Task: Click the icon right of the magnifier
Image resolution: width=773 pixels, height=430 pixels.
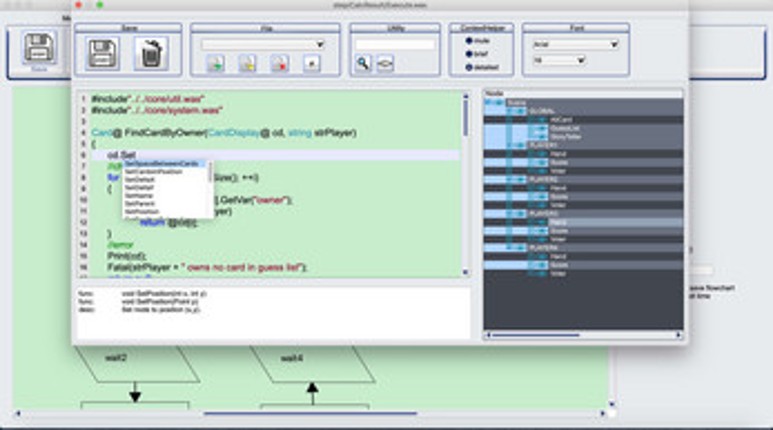Action: coord(385,64)
